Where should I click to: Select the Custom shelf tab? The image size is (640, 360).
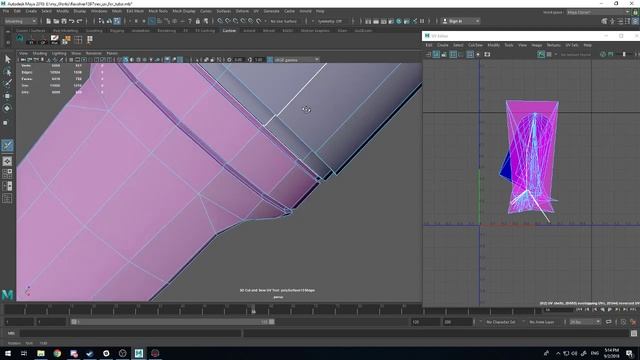[229, 31]
